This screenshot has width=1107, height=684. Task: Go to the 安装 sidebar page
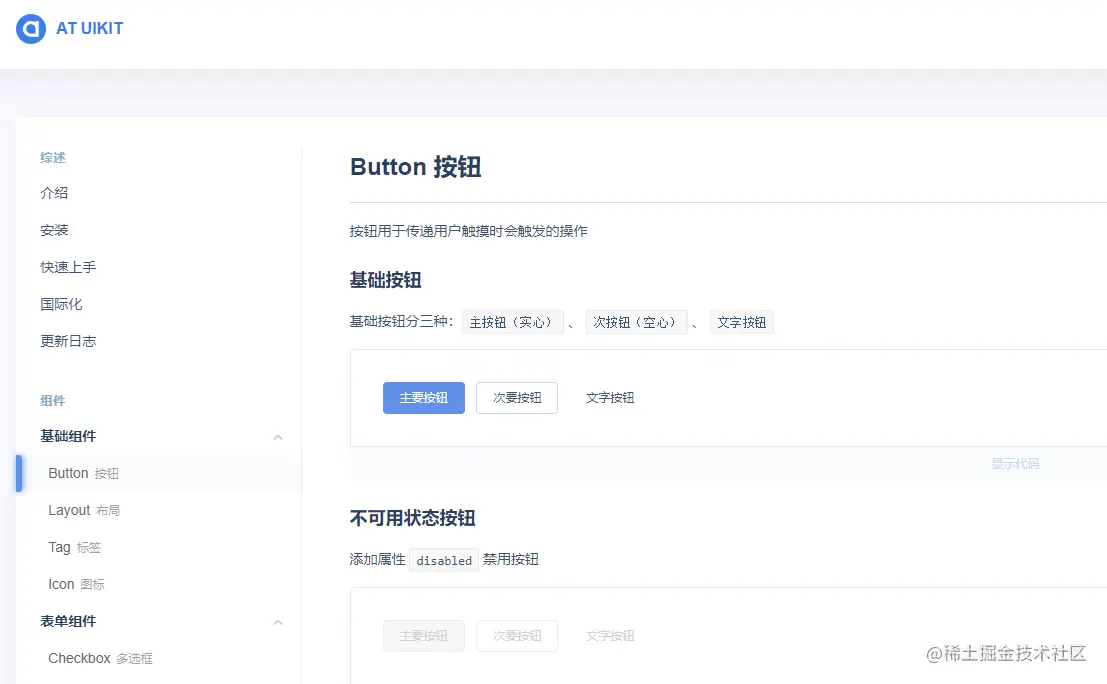pyautogui.click(x=54, y=230)
